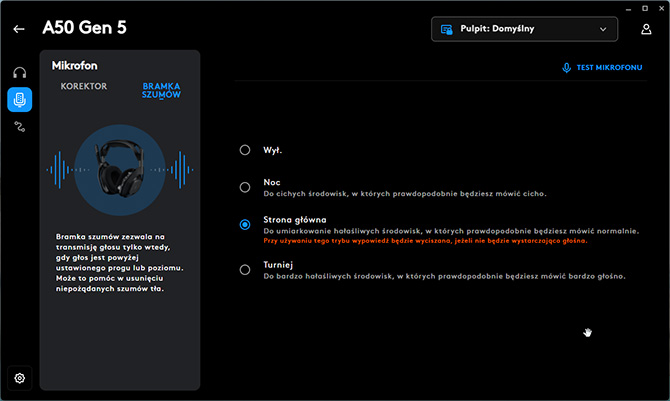670x401 pixels.
Task: Click the 'Do bardzo hałaśliwych środowisk' description
Action: 444,276
